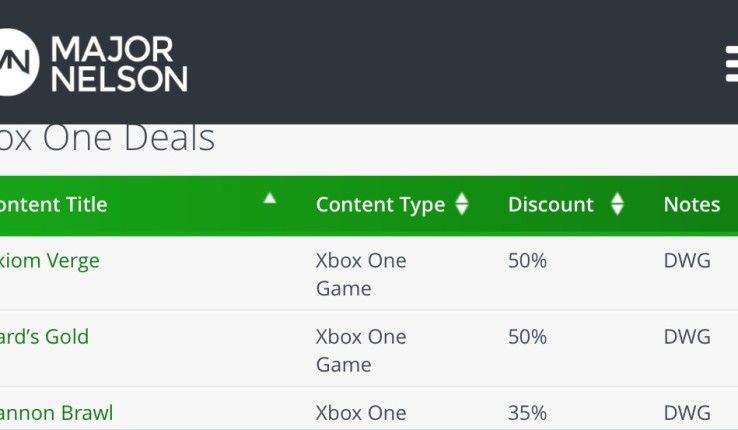Click the sort arrow beside Content Title
This screenshot has width=738, height=430.
tap(269, 199)
